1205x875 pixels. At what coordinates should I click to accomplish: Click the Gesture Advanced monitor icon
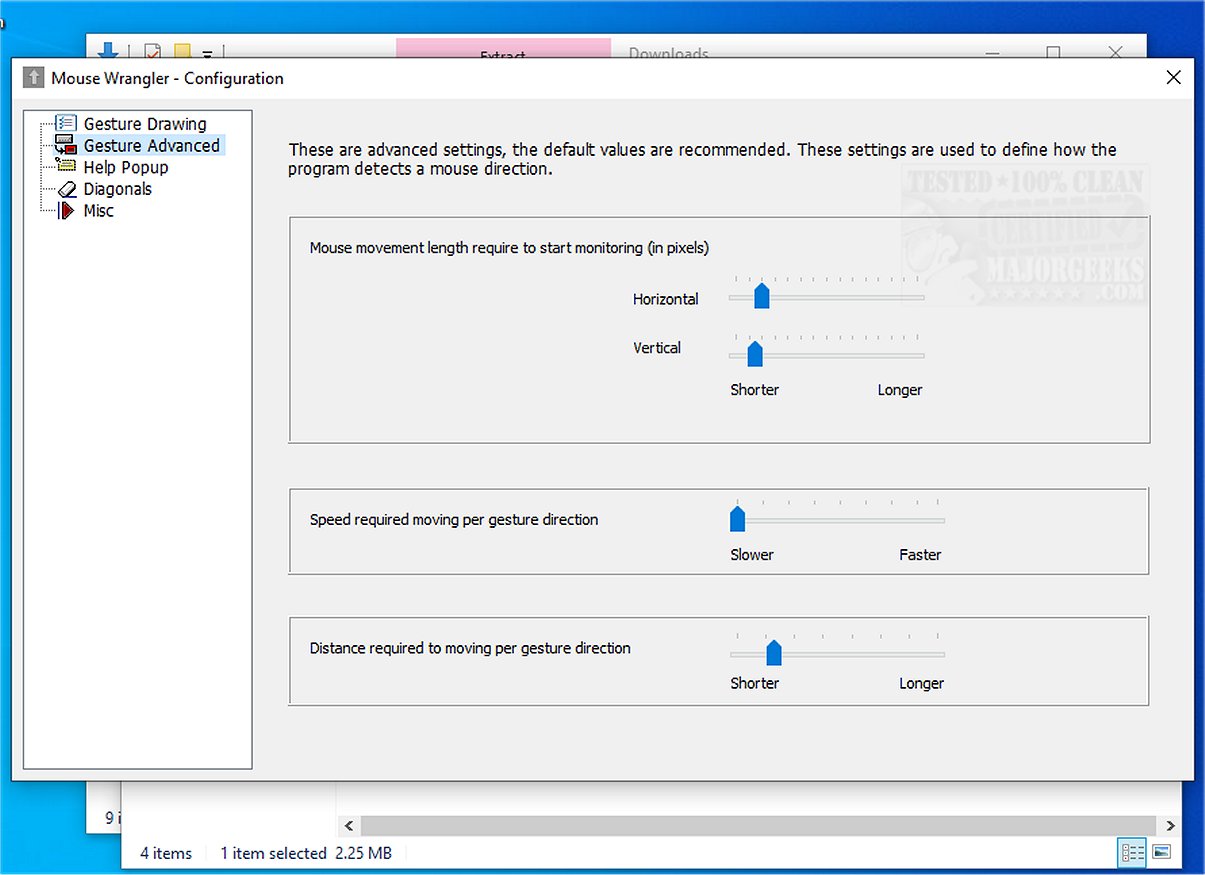(x=66, y=146)
